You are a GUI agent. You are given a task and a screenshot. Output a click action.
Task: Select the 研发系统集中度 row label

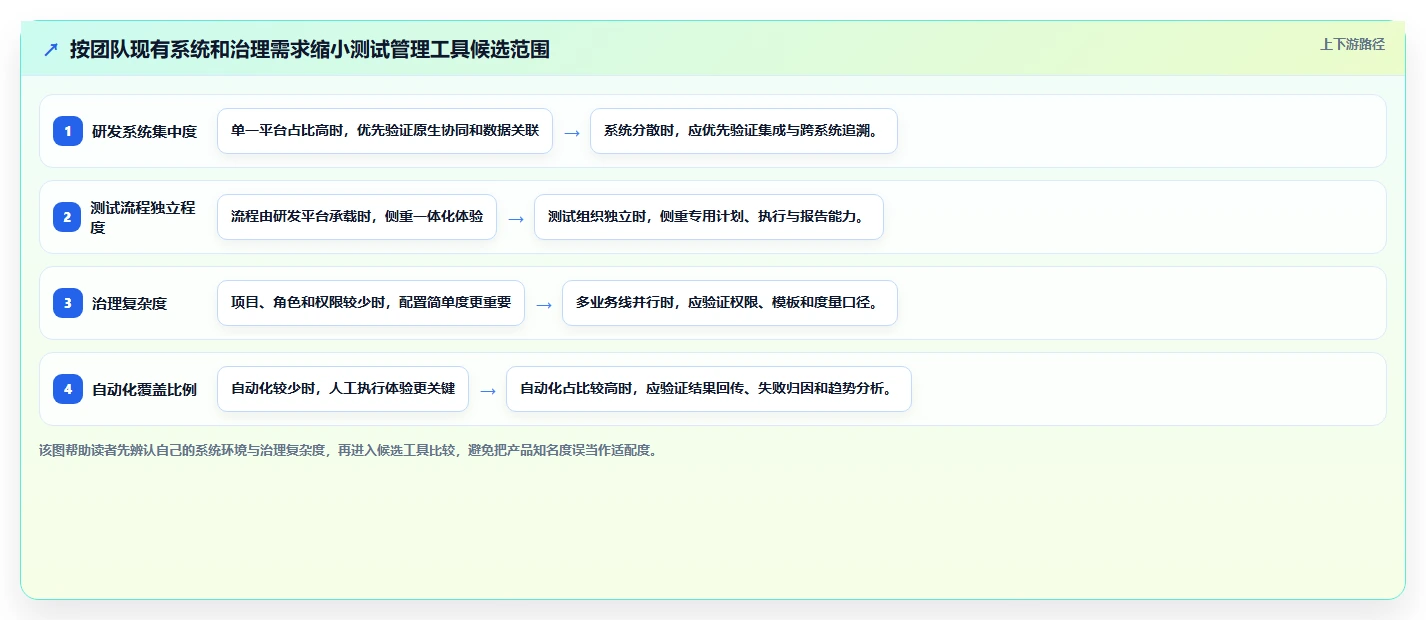(145, 131)
